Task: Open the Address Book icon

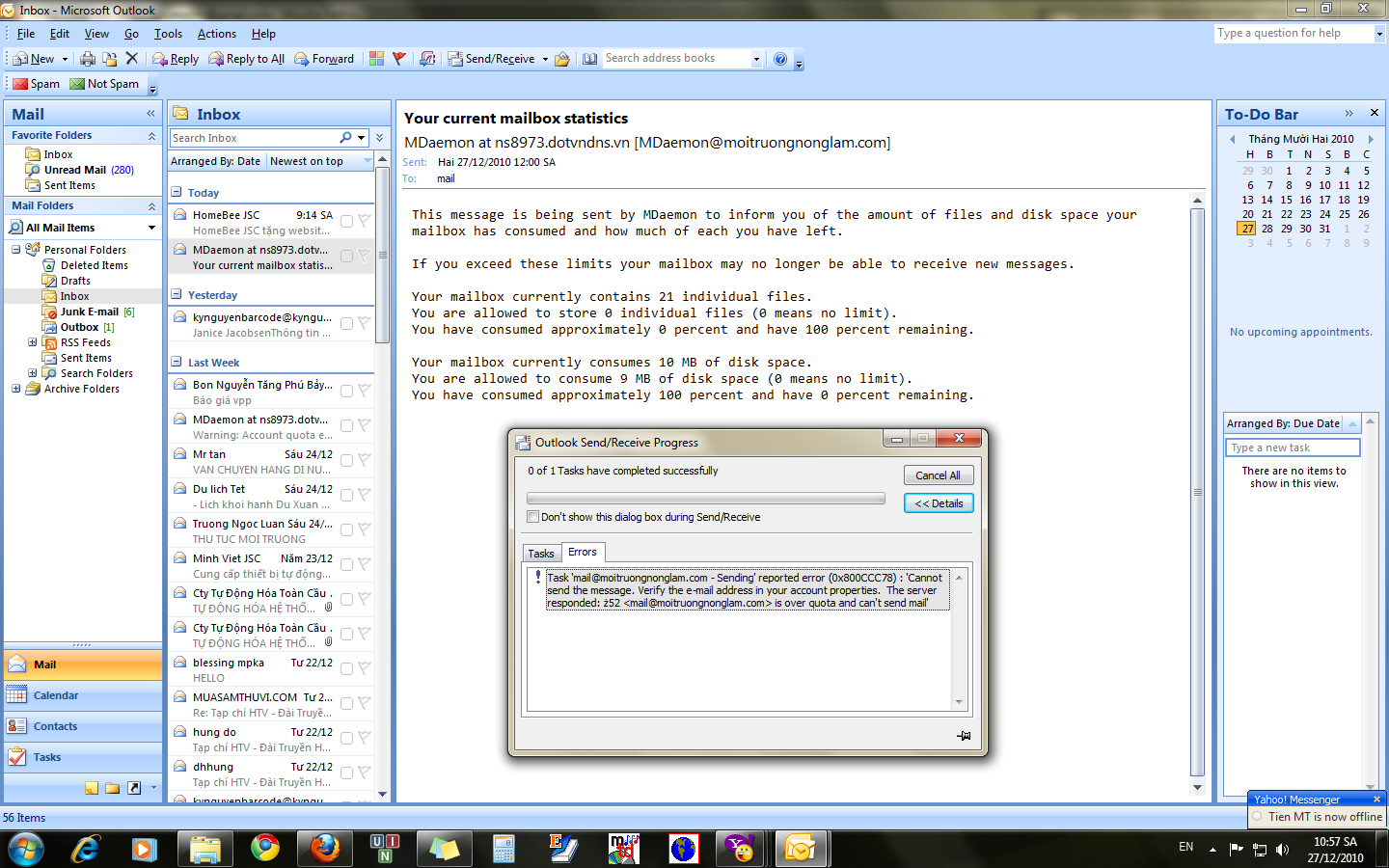Action: click(x=589, y=59)
